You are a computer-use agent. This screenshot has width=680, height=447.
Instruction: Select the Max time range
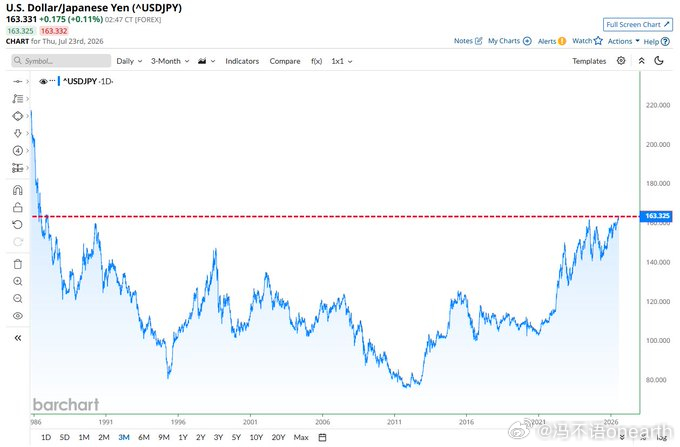pyautogui.click(x=301, y=437)
